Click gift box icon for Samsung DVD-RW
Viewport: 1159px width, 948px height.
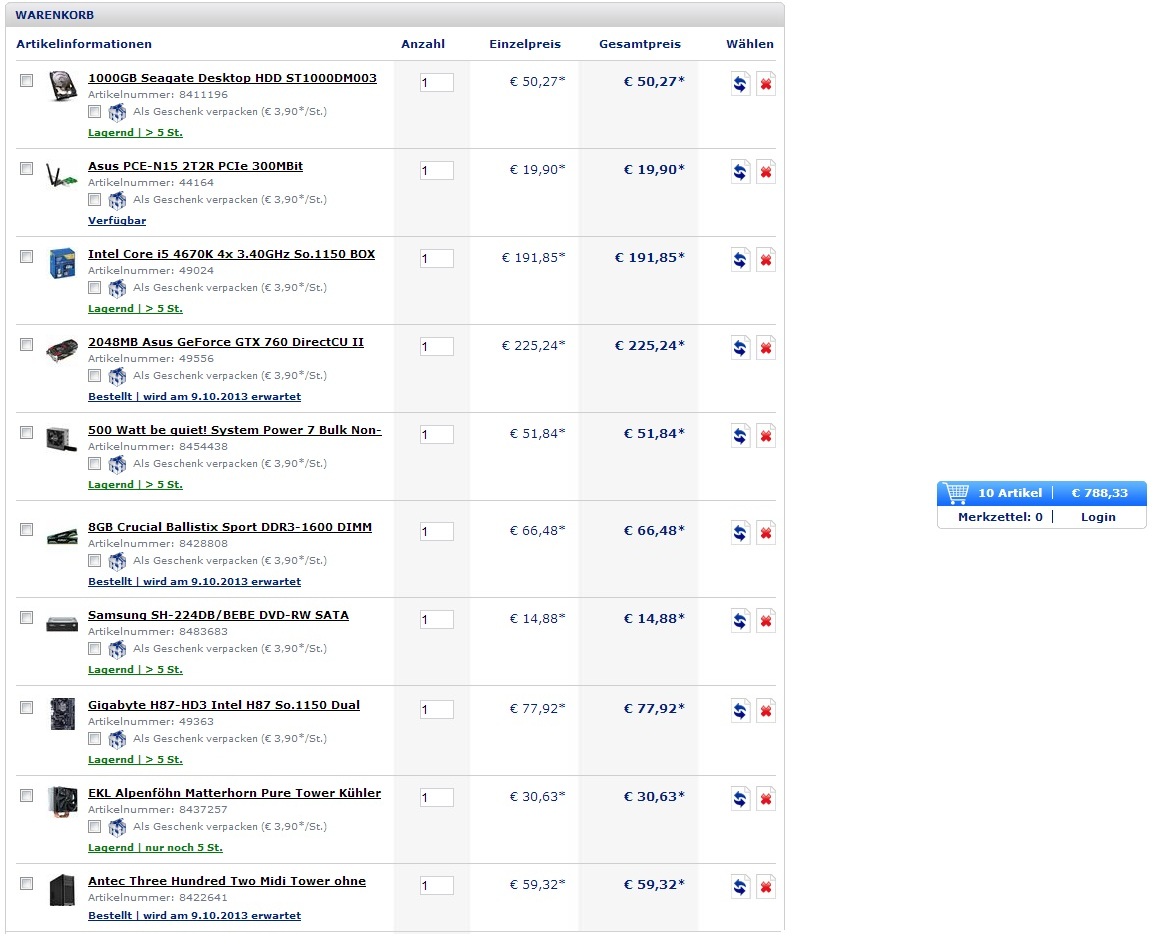click(x=117, y=649)
